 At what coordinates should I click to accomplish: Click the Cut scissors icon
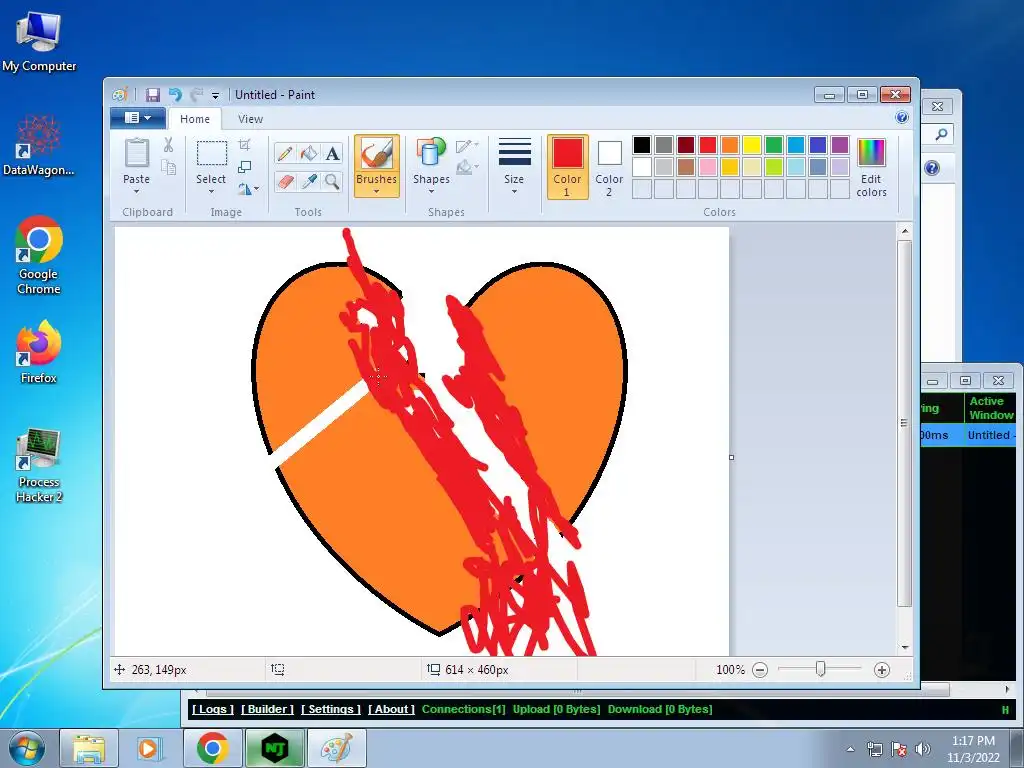(x=168, y=145)
